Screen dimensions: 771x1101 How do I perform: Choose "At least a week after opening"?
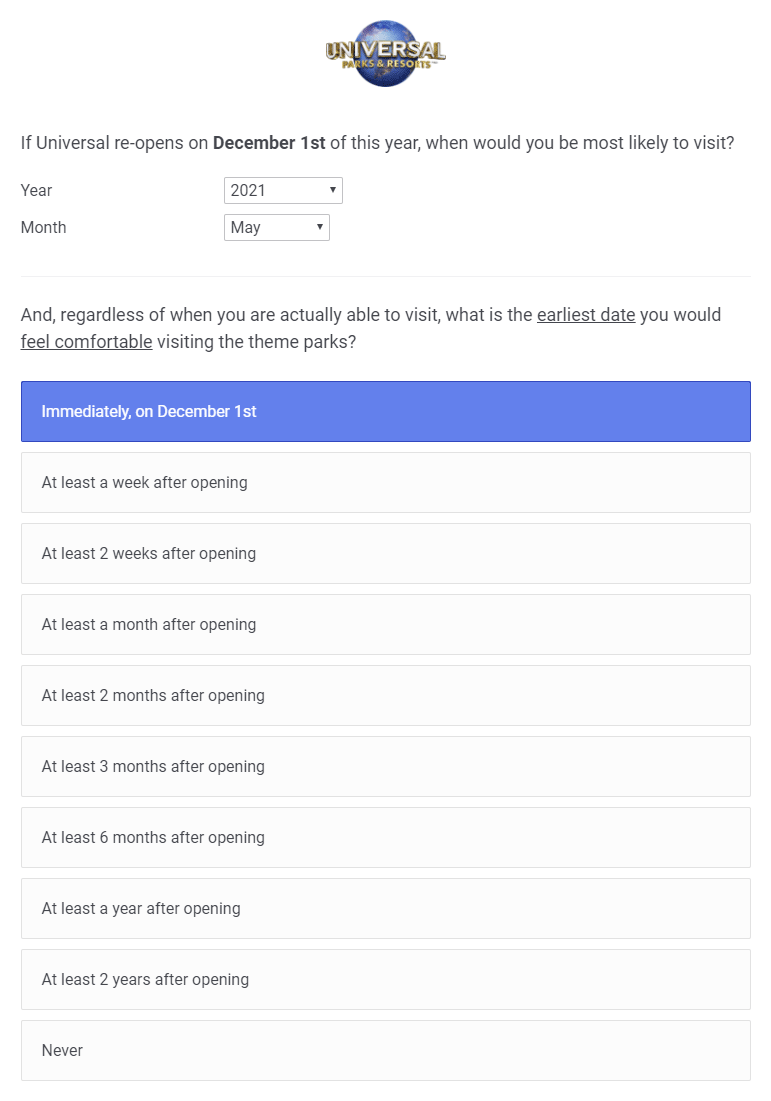(385, 482)
